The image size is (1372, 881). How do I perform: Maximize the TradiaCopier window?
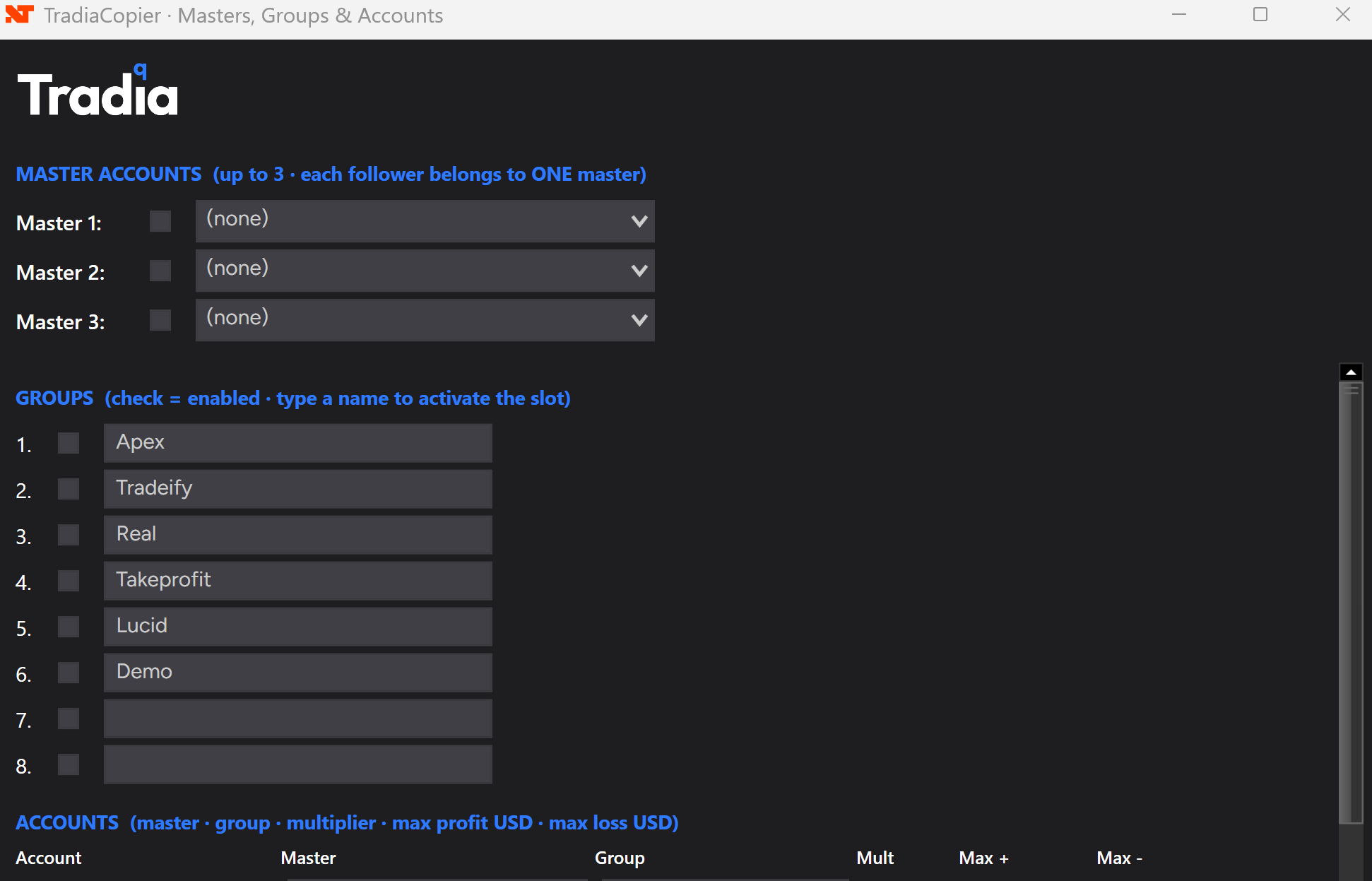click(1260, 15)
